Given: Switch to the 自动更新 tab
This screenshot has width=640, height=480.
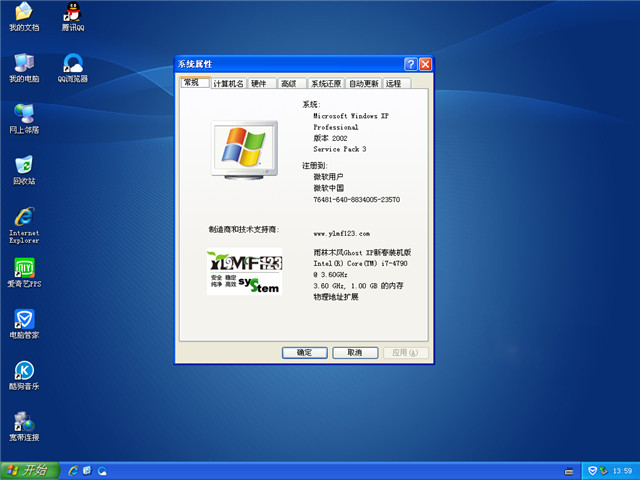Looking at the screenshot, I should click(364, 83).
